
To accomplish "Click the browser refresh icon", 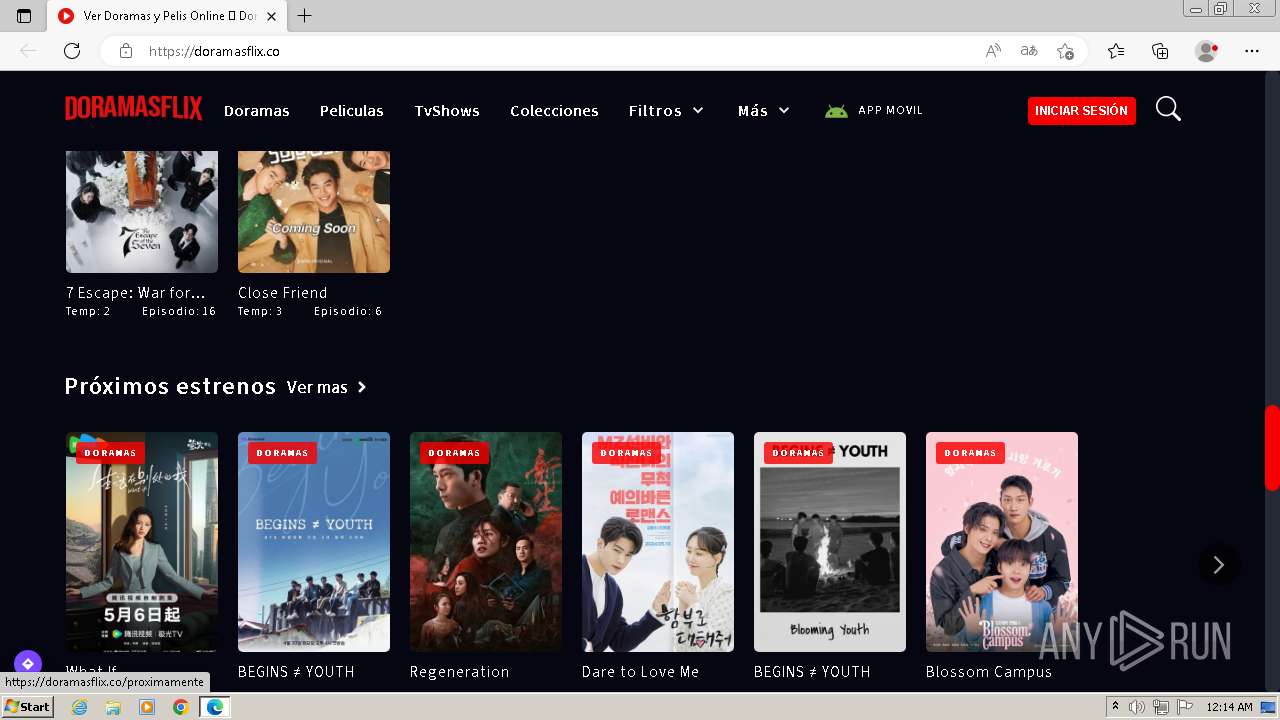I will click(72, 51).
